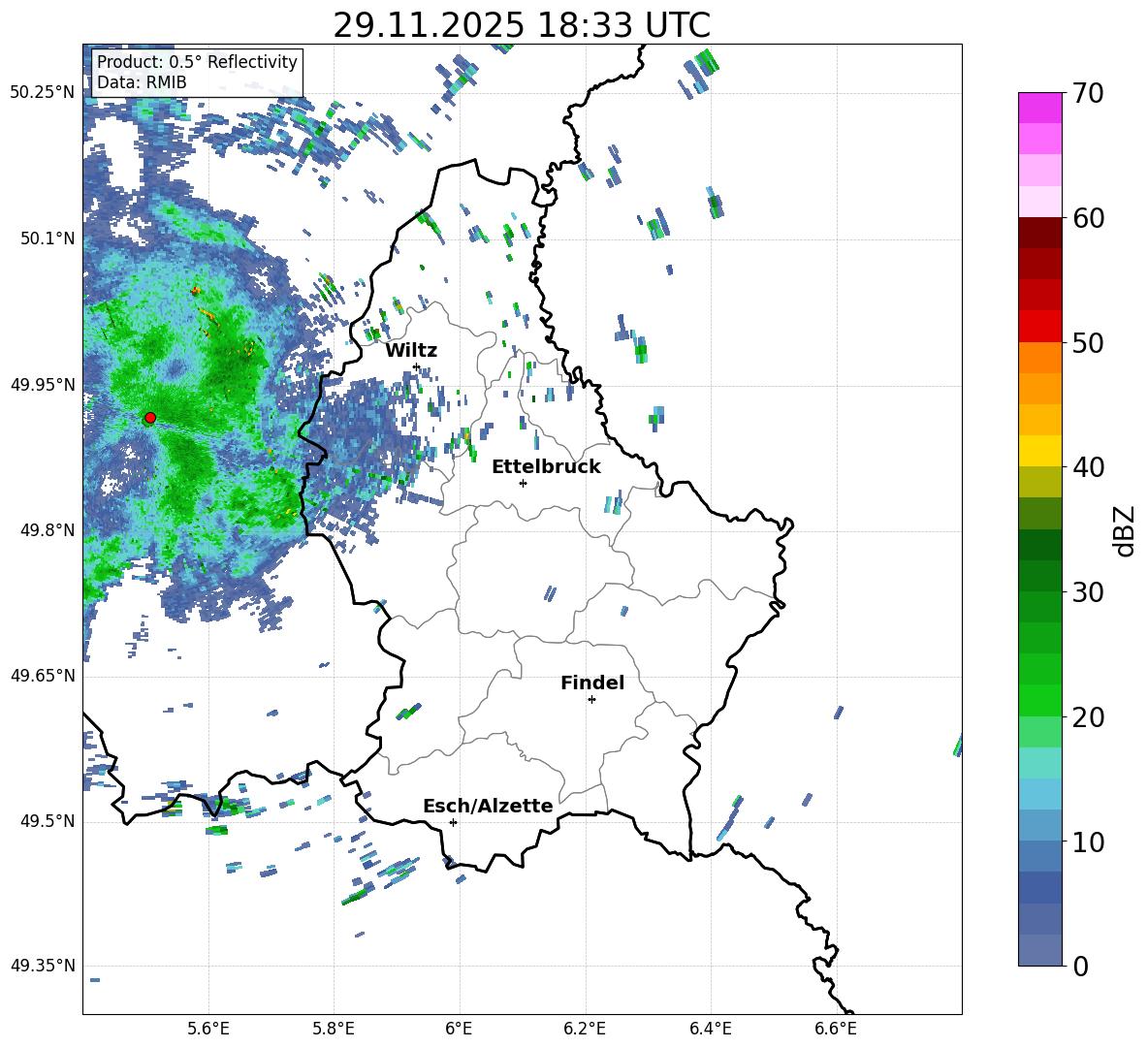Select the Findel city label
Image resolution: width=1148 pixels, height=1048 pixels.
click(592, 683)
